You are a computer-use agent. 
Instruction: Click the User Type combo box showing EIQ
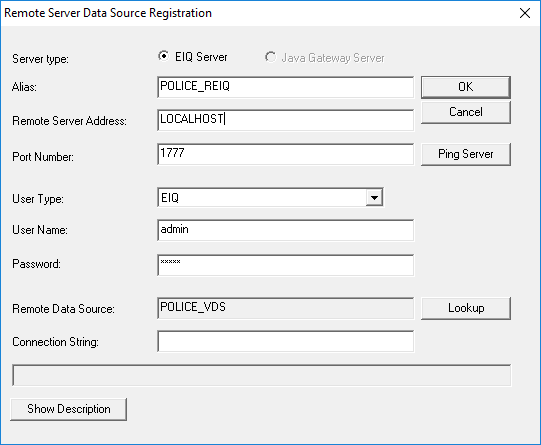[x=270, y=198]
